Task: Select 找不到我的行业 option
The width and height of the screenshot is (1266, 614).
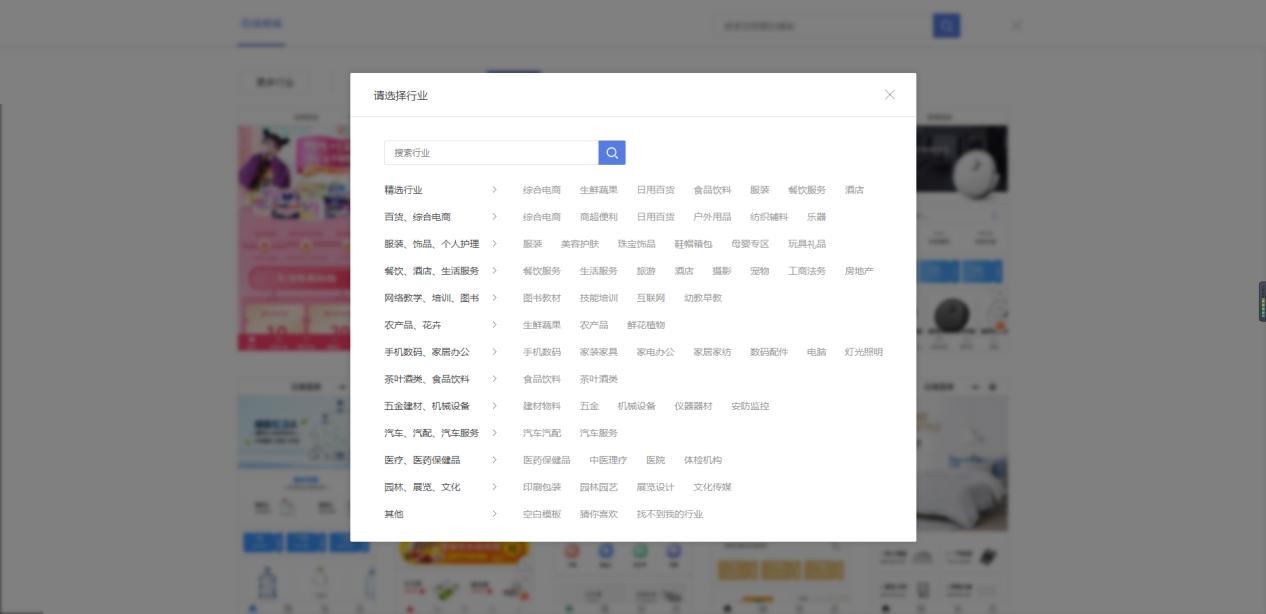Action: [670, 513]
